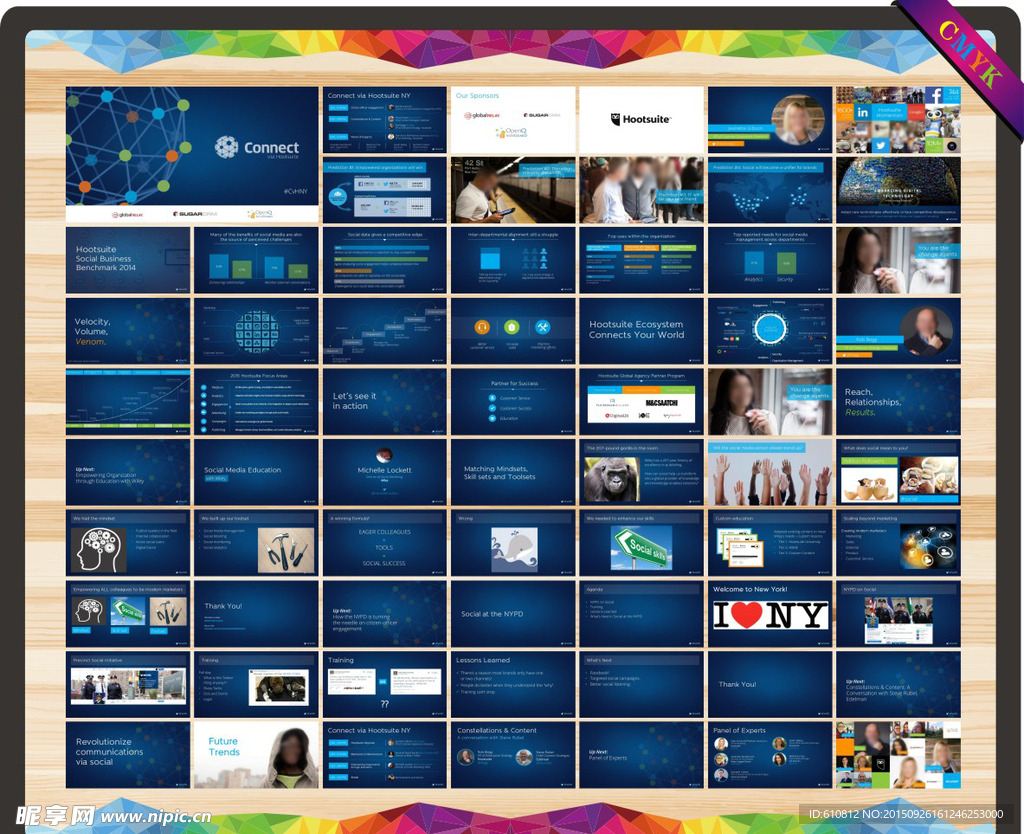Open Top reported needs for social media slide

pyautogui.click(x=769, y=260)
